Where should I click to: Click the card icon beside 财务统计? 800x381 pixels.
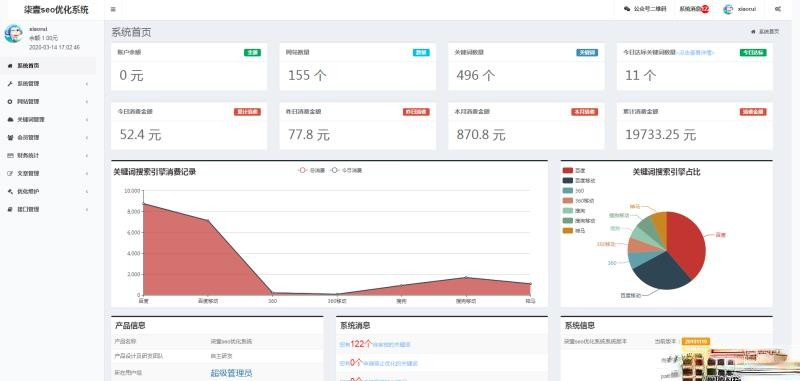coord(10,155)
